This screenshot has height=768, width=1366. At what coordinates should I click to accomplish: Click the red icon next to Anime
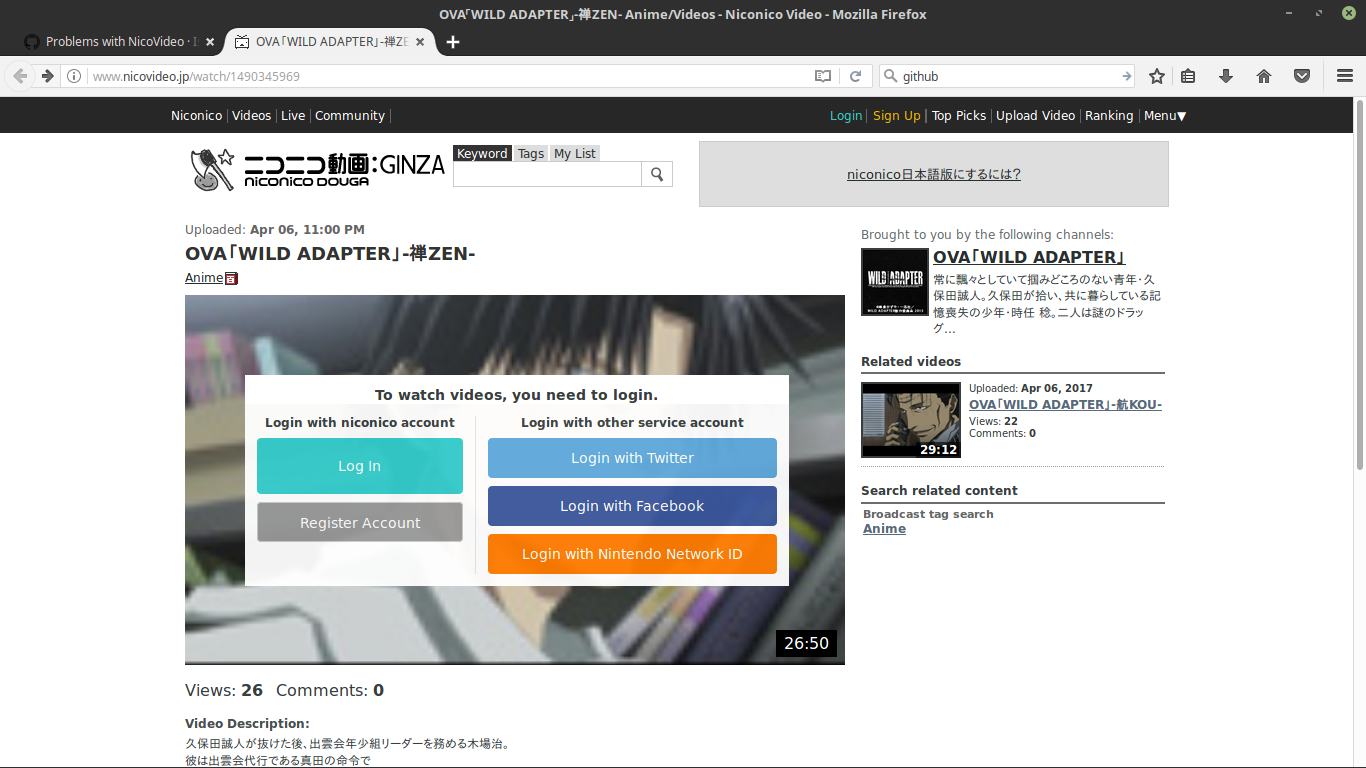tap(231, 278)
